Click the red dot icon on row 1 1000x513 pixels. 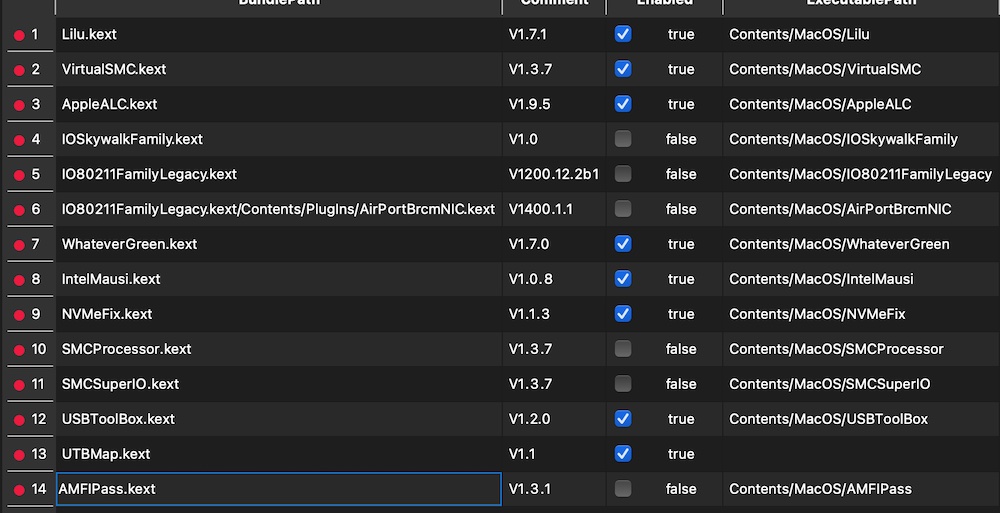click(x=18, y=35)
